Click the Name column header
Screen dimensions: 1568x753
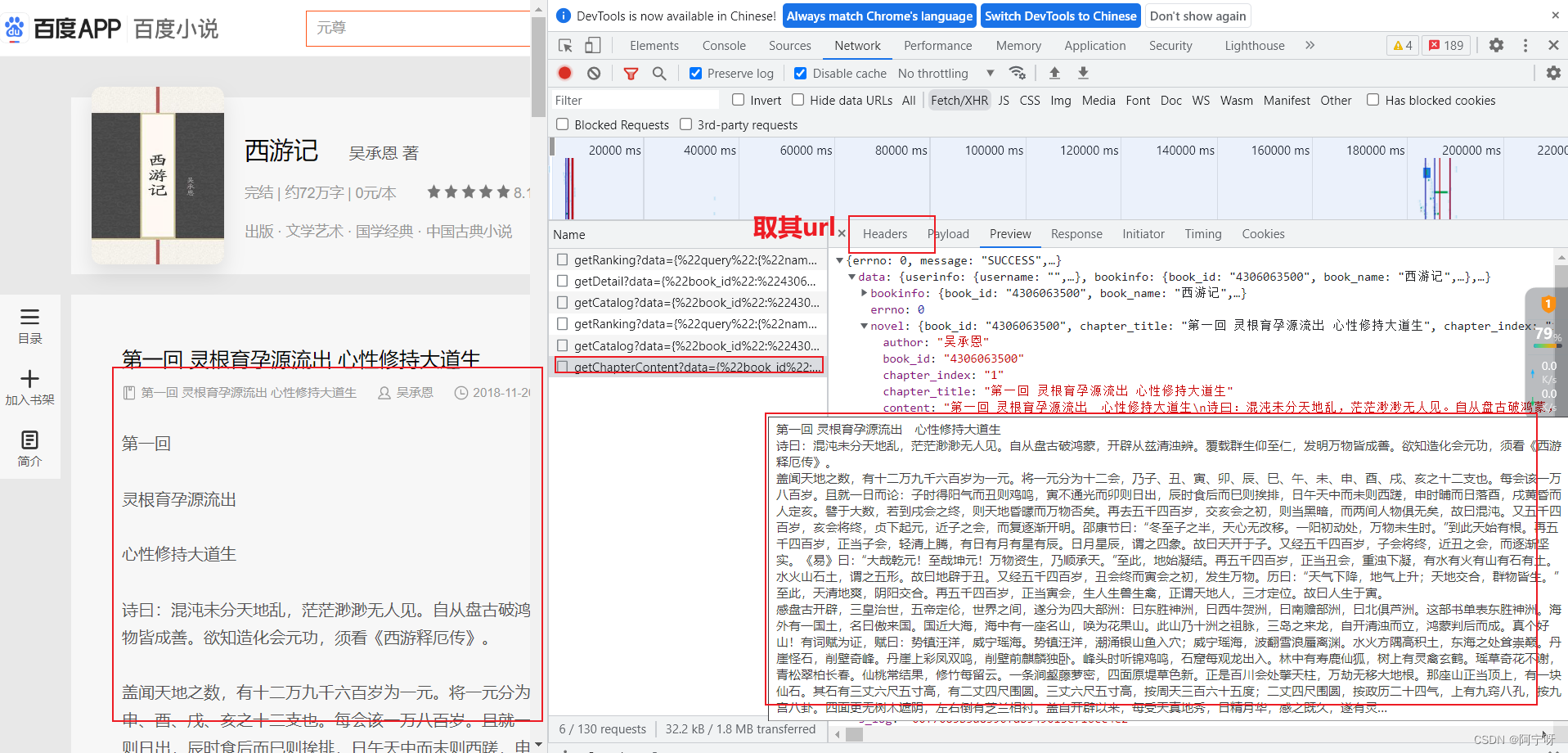(688, 234)
